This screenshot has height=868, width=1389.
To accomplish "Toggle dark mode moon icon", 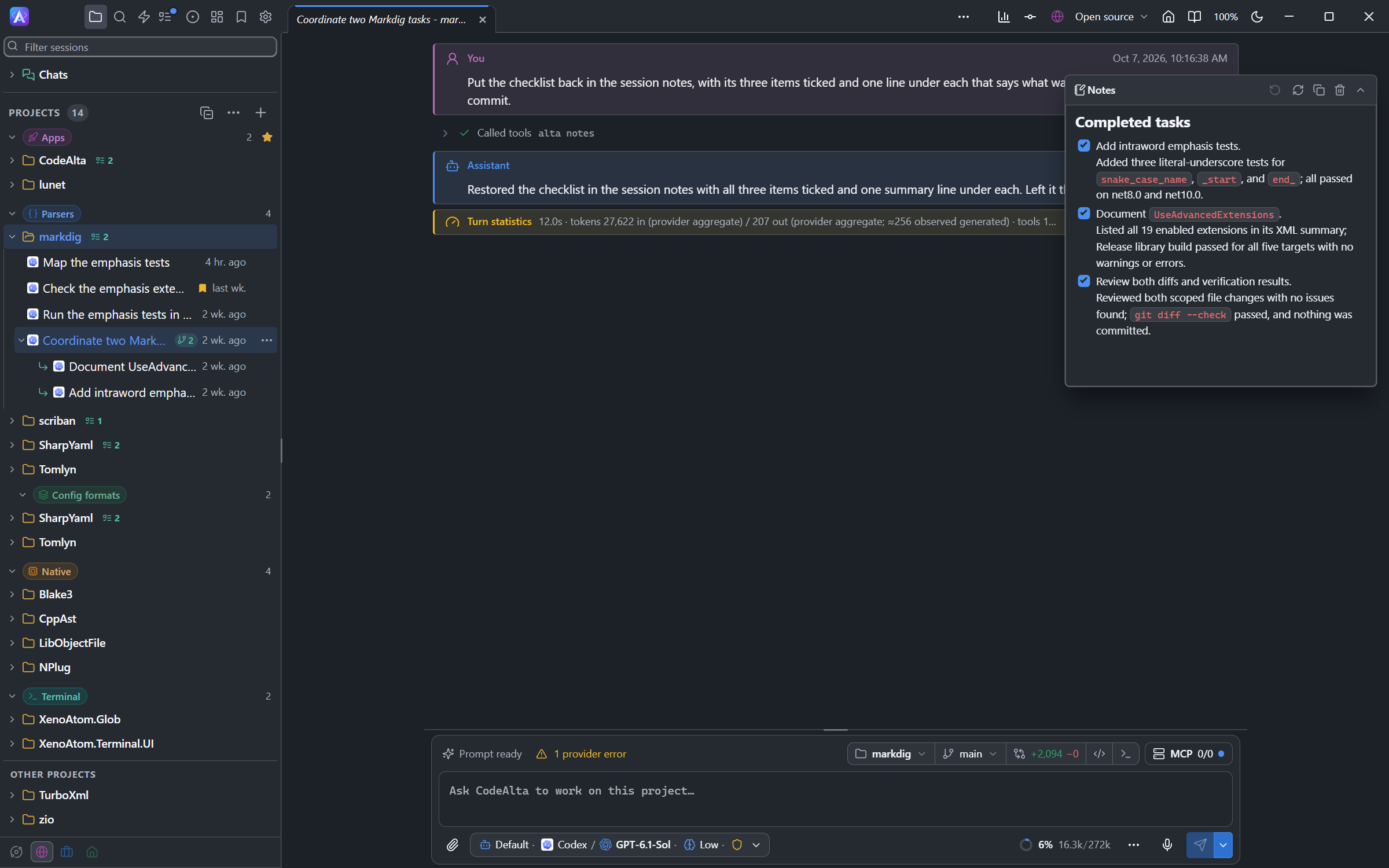I will click(x=1257, y=17).
